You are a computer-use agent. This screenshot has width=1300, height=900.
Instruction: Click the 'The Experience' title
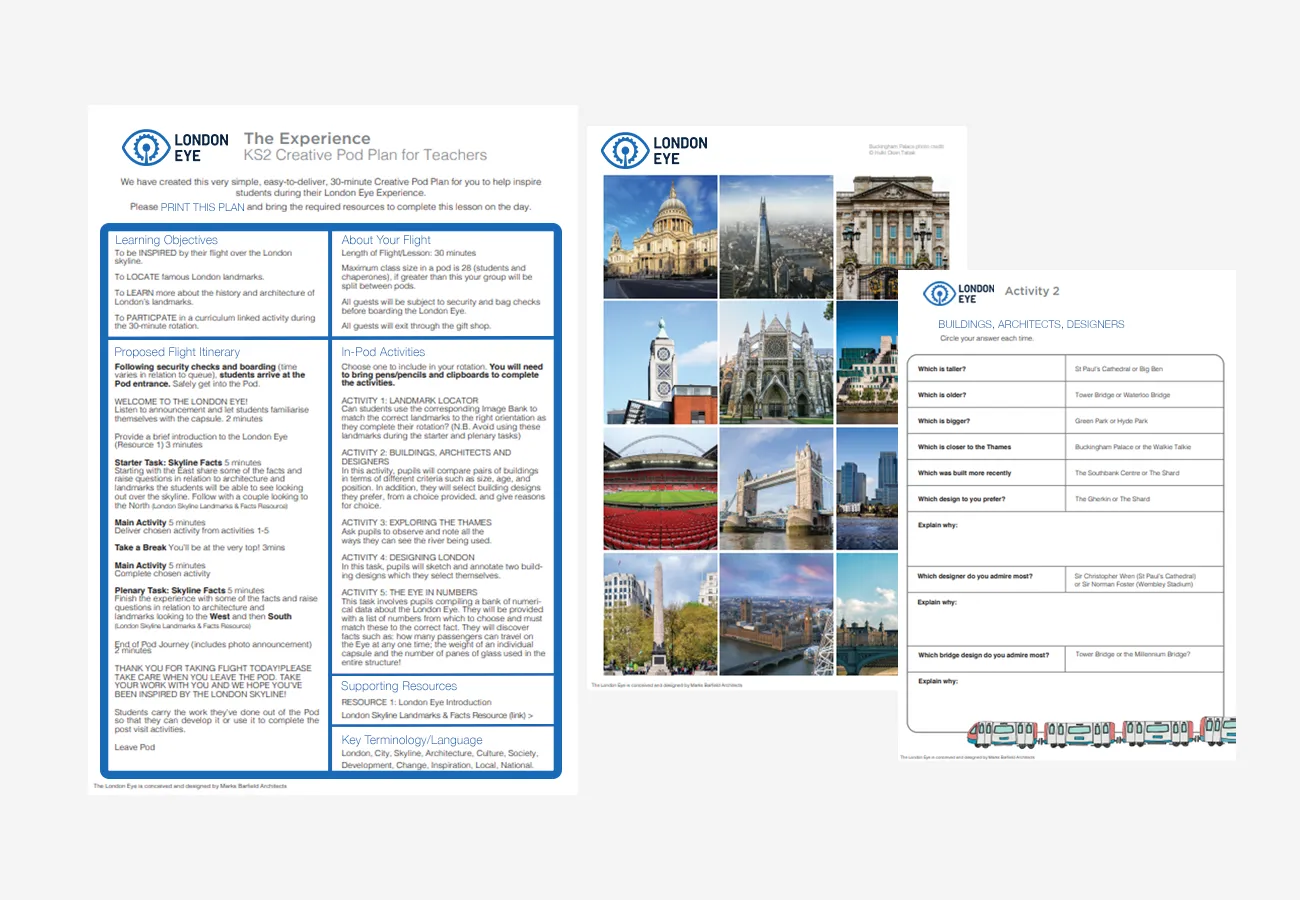click(x=307, y=139)
